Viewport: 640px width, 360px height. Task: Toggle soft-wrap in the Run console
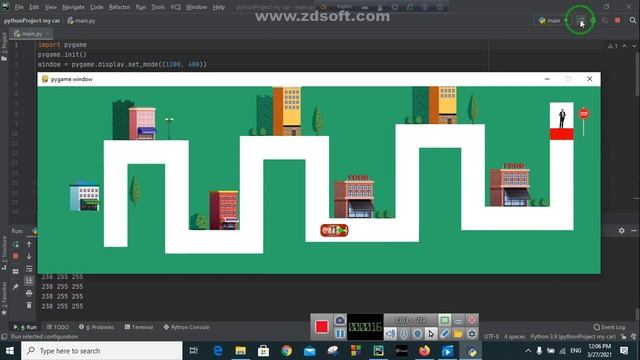(x=29, y=268)
